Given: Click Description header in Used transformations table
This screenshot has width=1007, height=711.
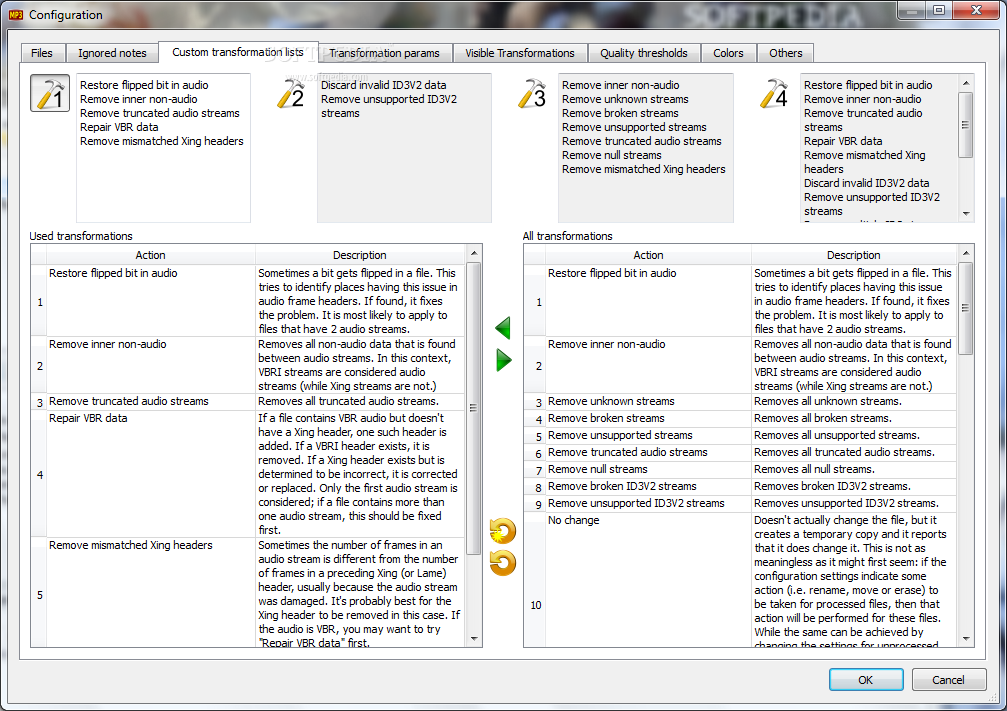Looking at the screenshot, I should pyautogui.click(x=360, y=255).
